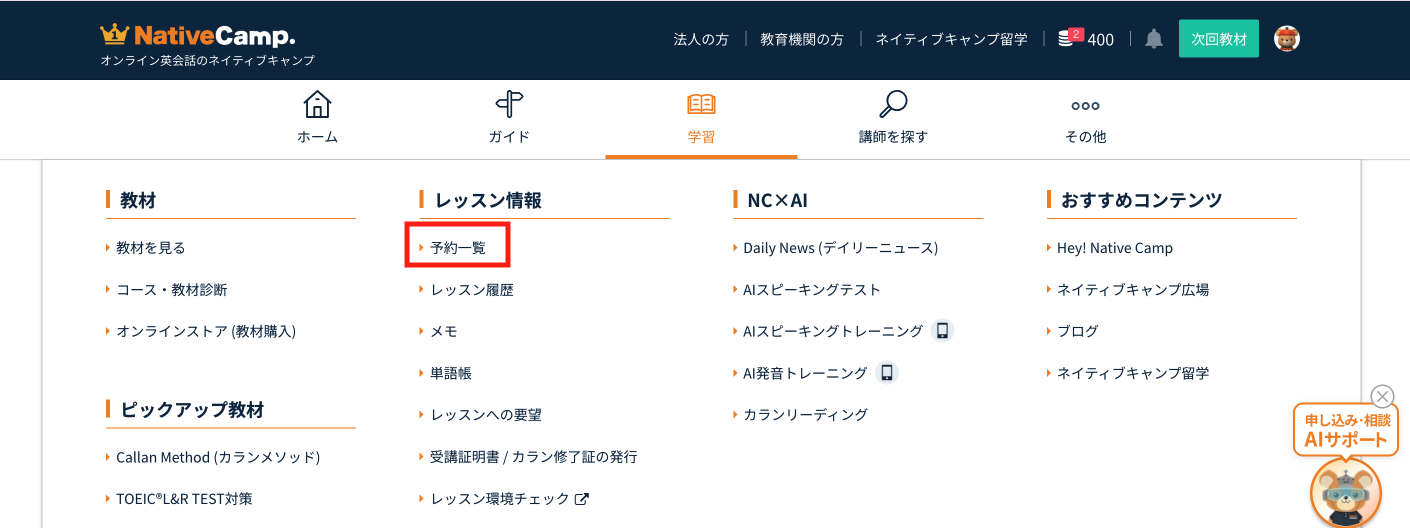Click the coin balance icon showing 400
Image resolution: width=1410 pixels, height=528 pixels.
1068,38
